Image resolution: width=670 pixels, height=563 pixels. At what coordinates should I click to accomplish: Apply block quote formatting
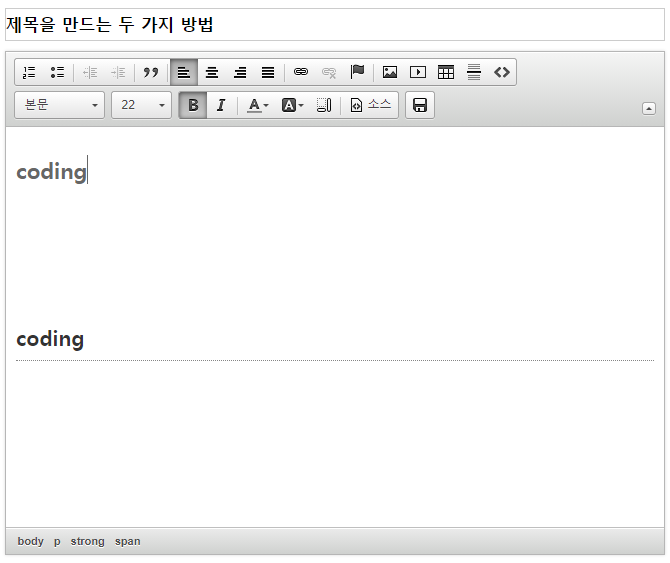coord(150,72)
